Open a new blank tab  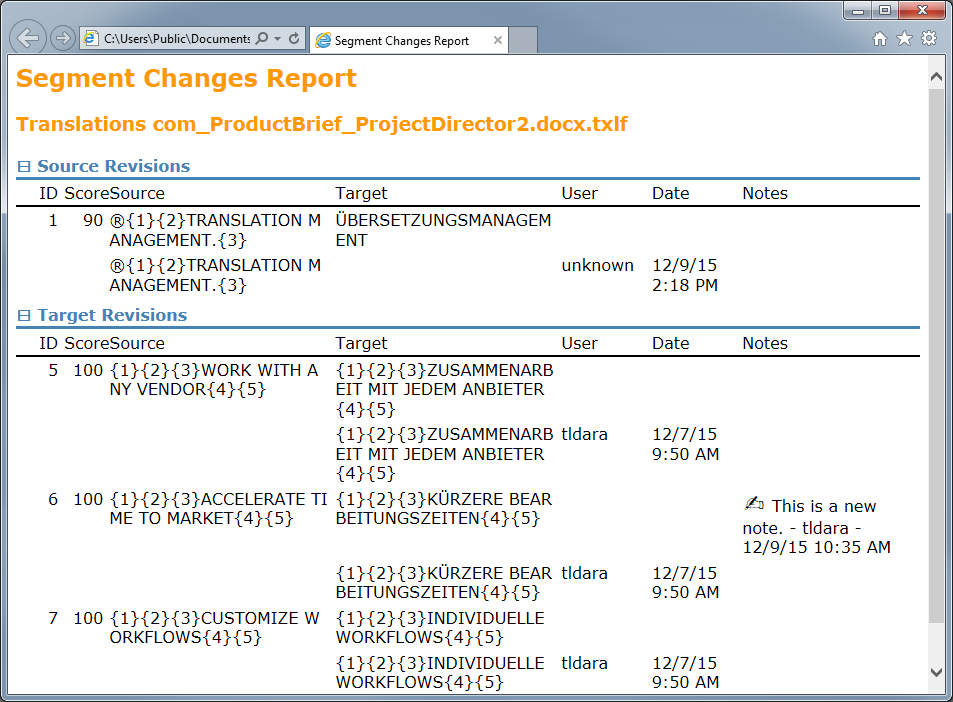coord(524,41)
